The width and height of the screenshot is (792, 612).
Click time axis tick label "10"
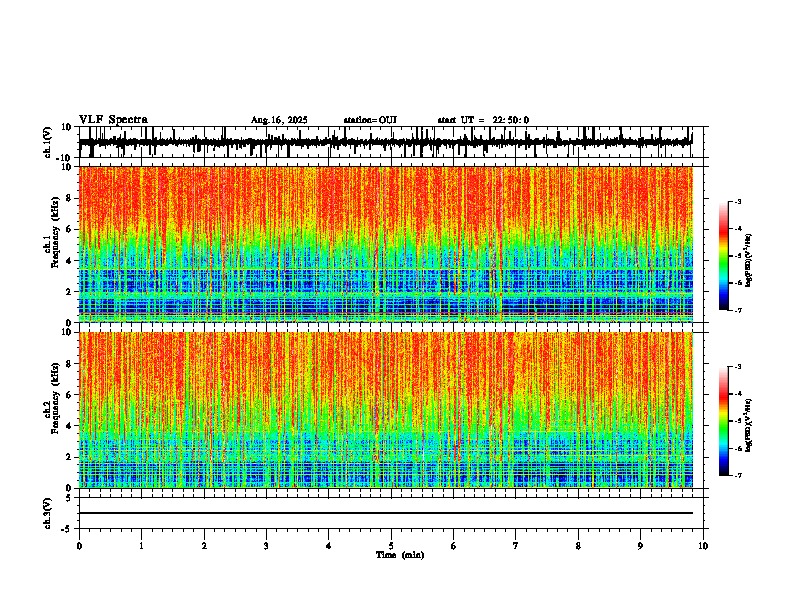(703, 546)
